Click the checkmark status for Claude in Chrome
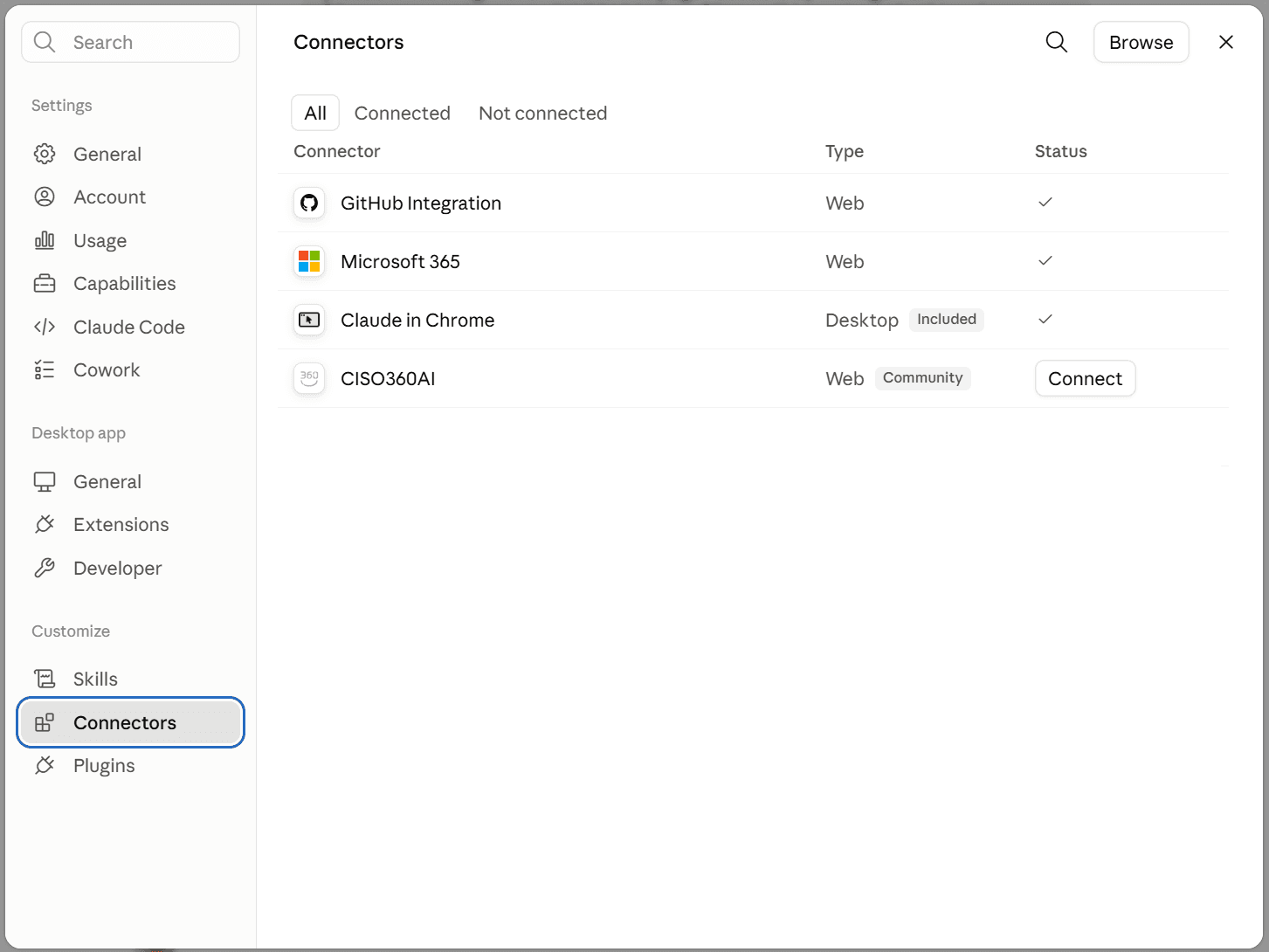The height and width of the screenshot is (952, 1269). tap(1045, 319)
